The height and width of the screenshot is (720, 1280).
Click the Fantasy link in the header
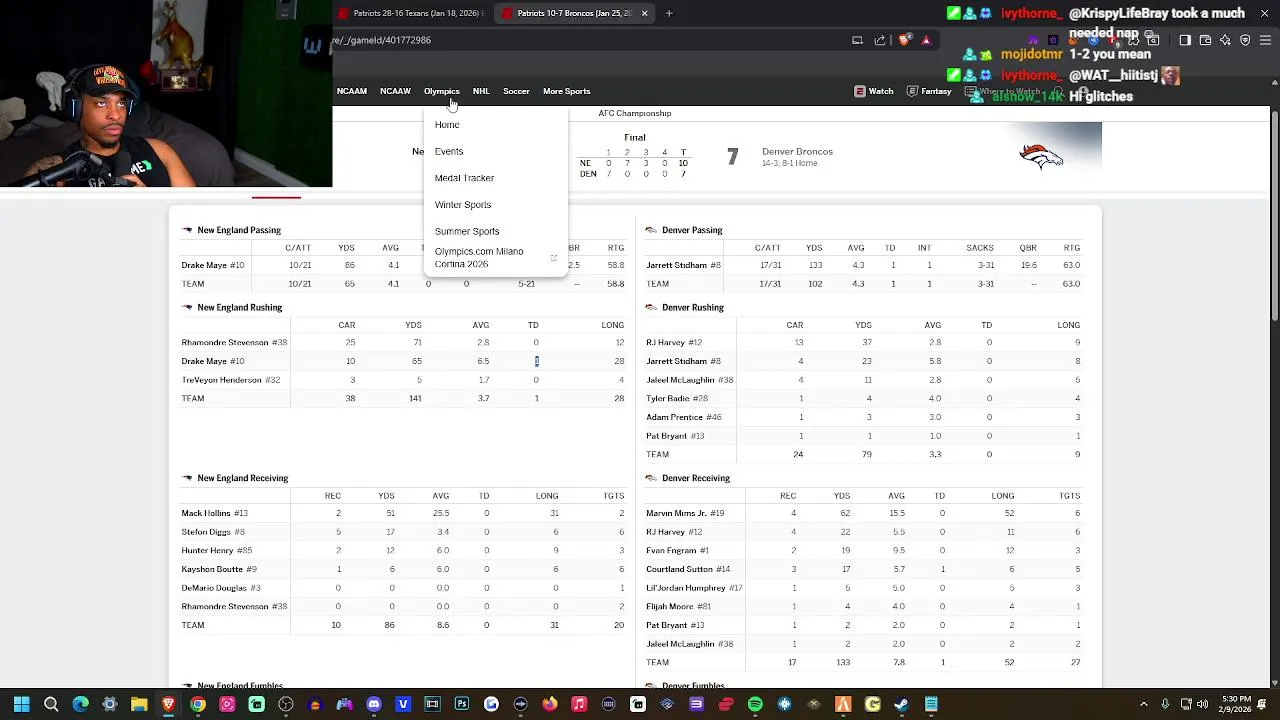(929, 91)
